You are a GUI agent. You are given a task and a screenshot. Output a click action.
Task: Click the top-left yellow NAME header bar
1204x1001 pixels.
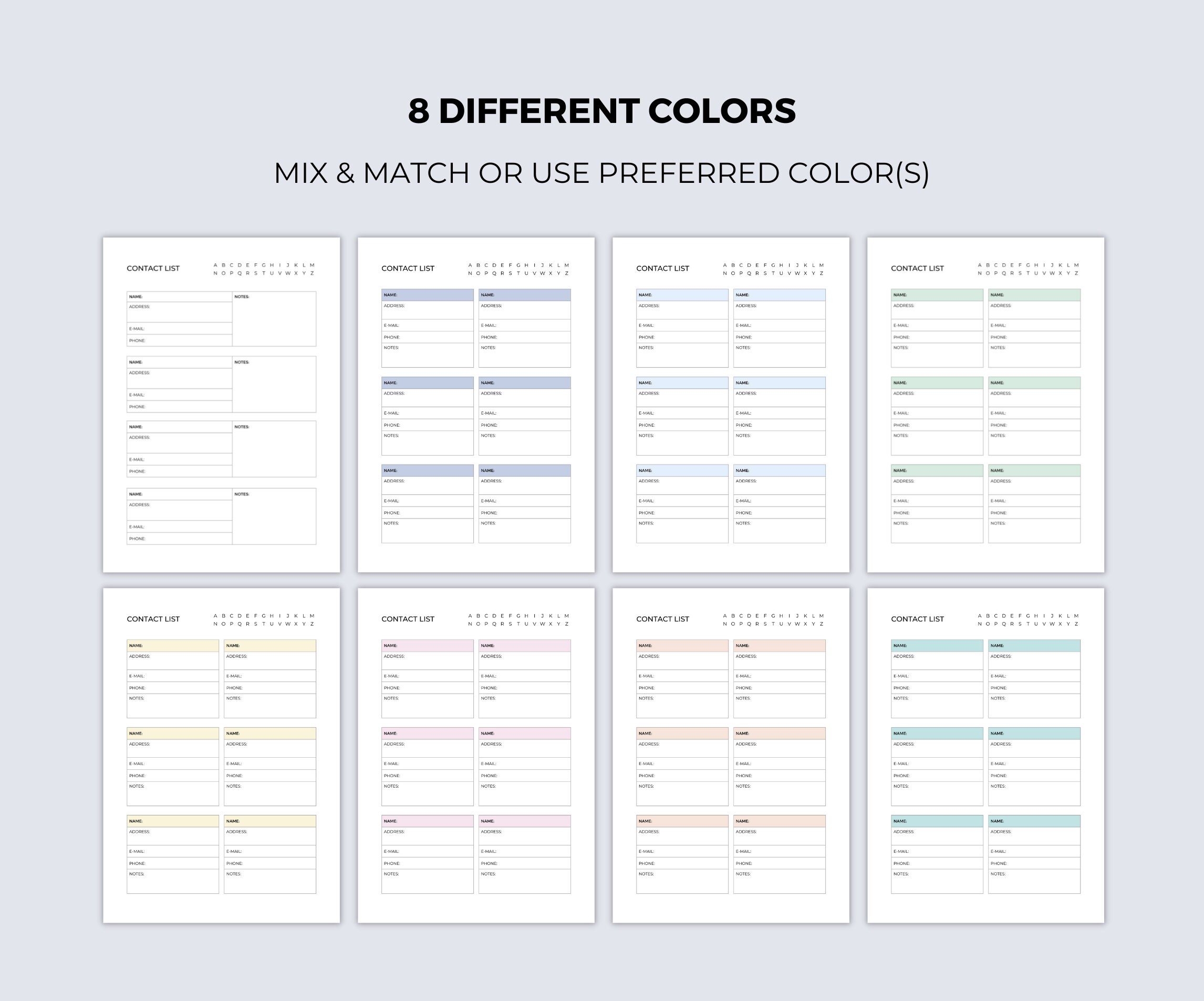[173, 645]
